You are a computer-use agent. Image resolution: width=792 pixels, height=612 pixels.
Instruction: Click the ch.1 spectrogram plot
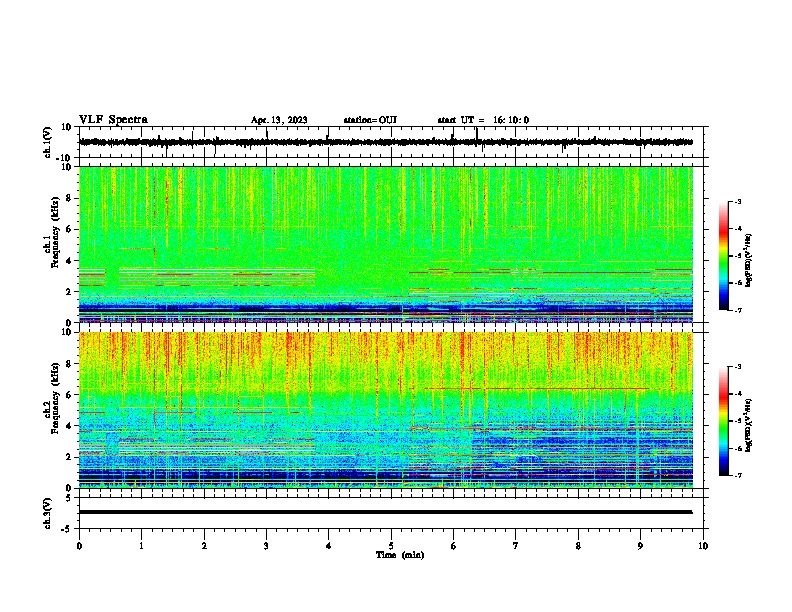(x=386, y=244)
